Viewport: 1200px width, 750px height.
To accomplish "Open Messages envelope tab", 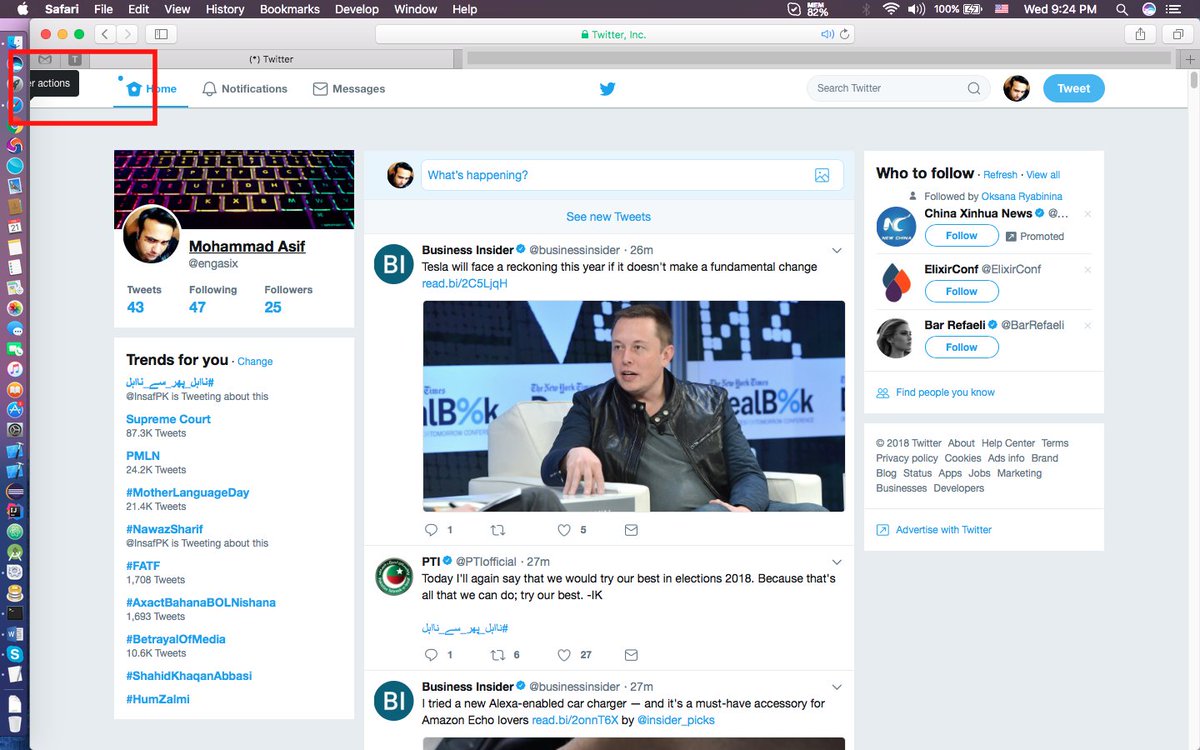I will click(x=349, y=88).
